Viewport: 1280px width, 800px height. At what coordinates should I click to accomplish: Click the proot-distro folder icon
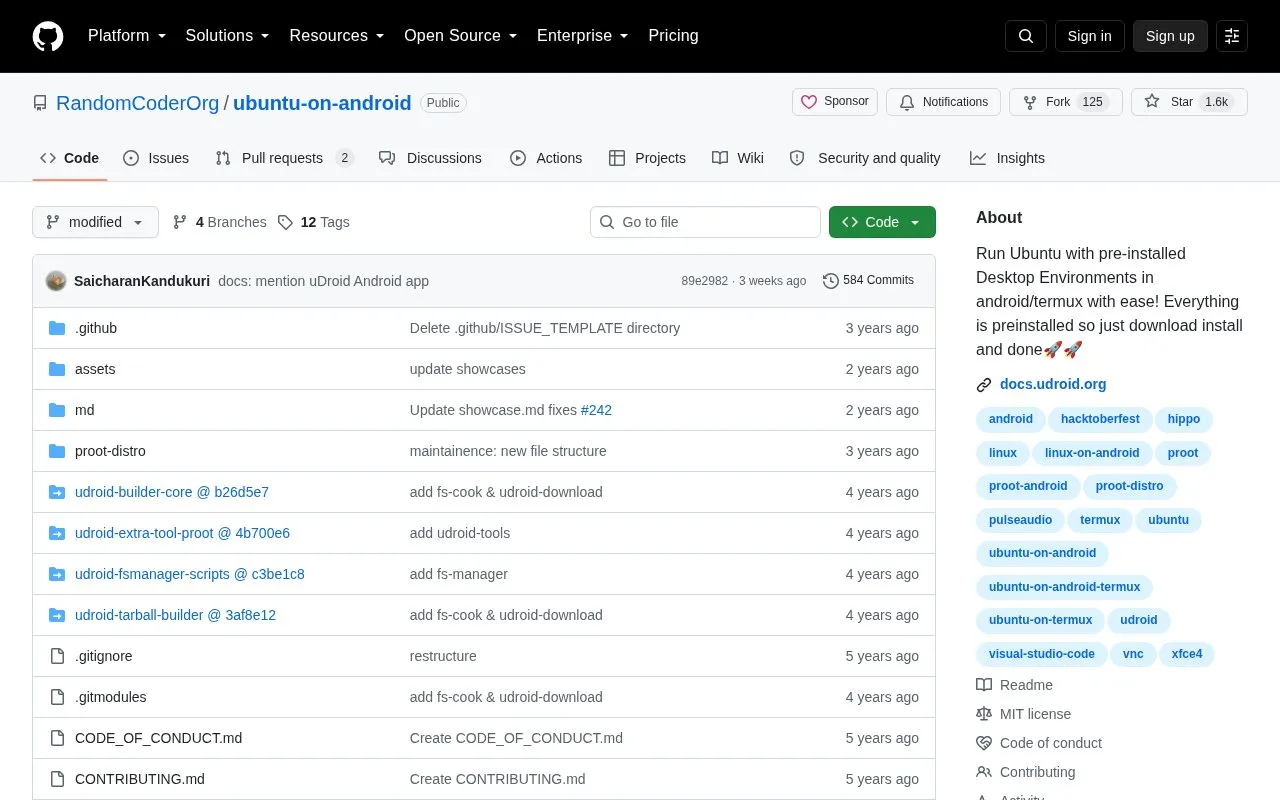pyautogui.click(x=57, y=451)
